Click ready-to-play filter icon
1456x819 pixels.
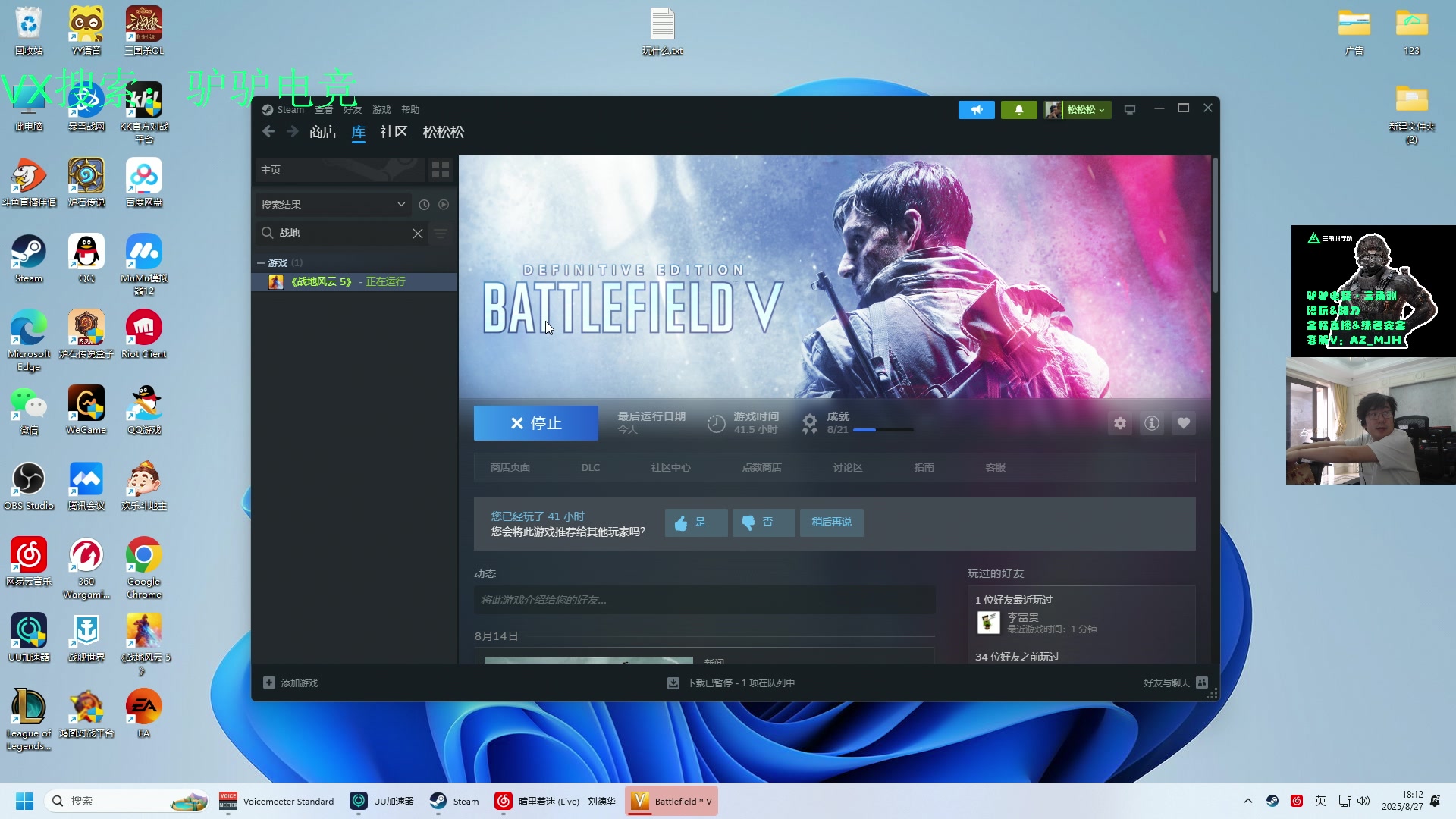[444, 205]
